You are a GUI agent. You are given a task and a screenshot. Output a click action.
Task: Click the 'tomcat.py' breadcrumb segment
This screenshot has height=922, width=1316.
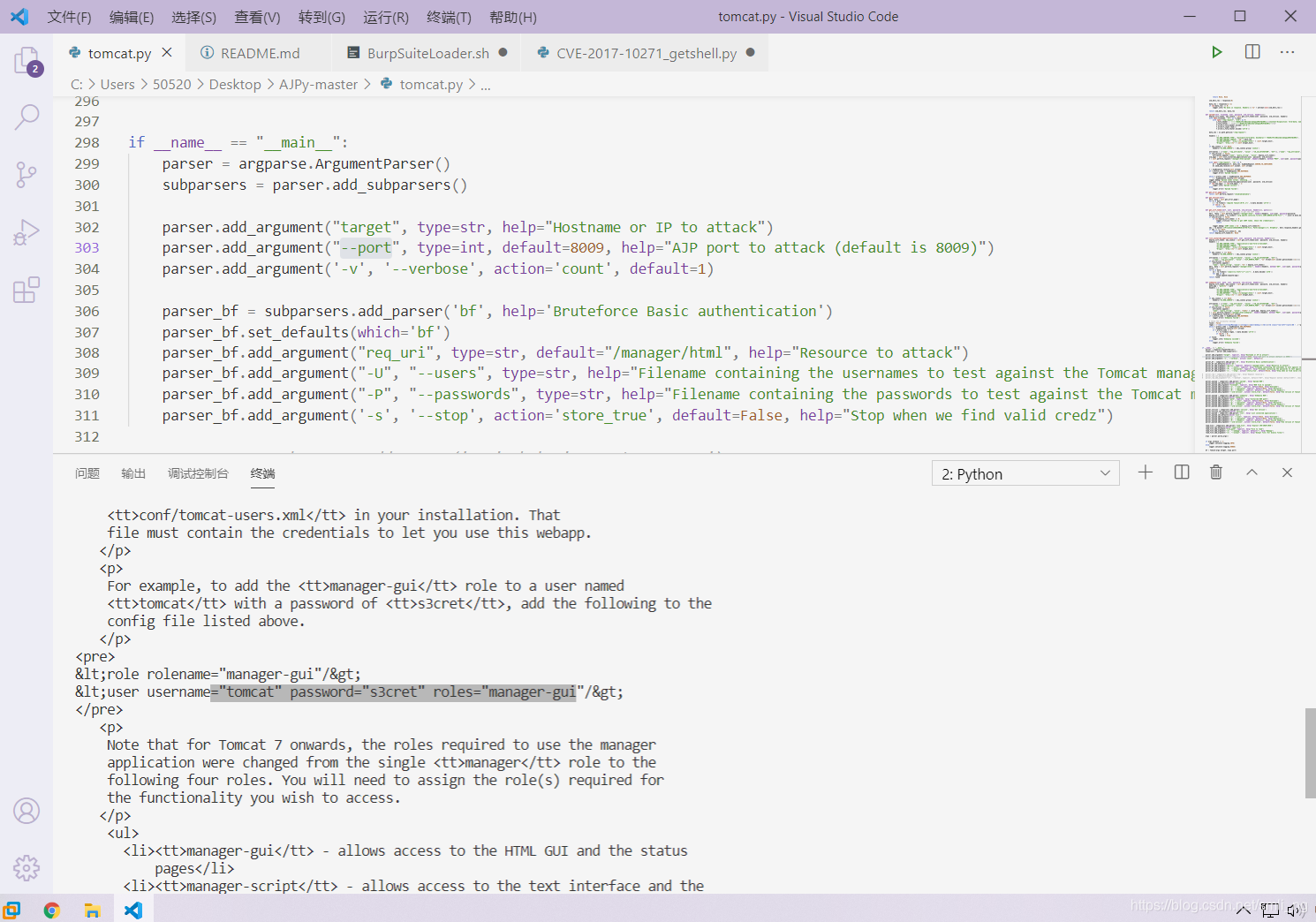422,84
